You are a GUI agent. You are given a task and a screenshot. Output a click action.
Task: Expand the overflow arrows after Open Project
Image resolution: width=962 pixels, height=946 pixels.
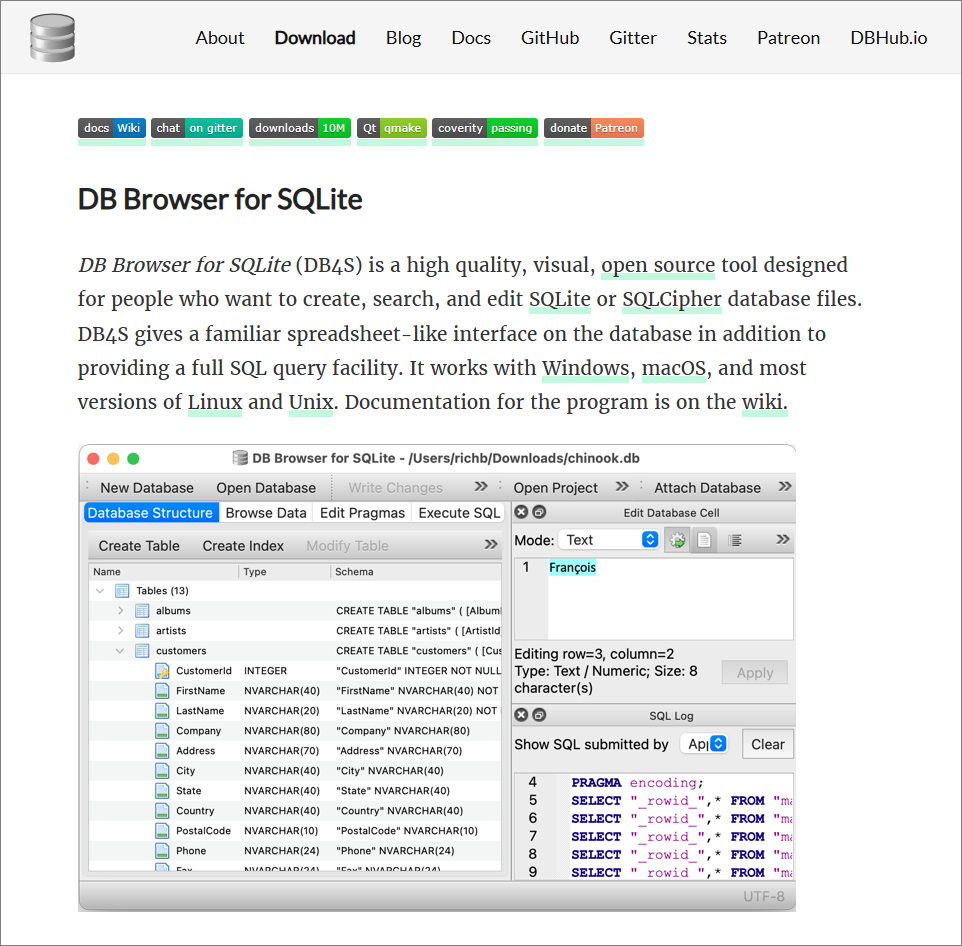[x=622, y=486]
